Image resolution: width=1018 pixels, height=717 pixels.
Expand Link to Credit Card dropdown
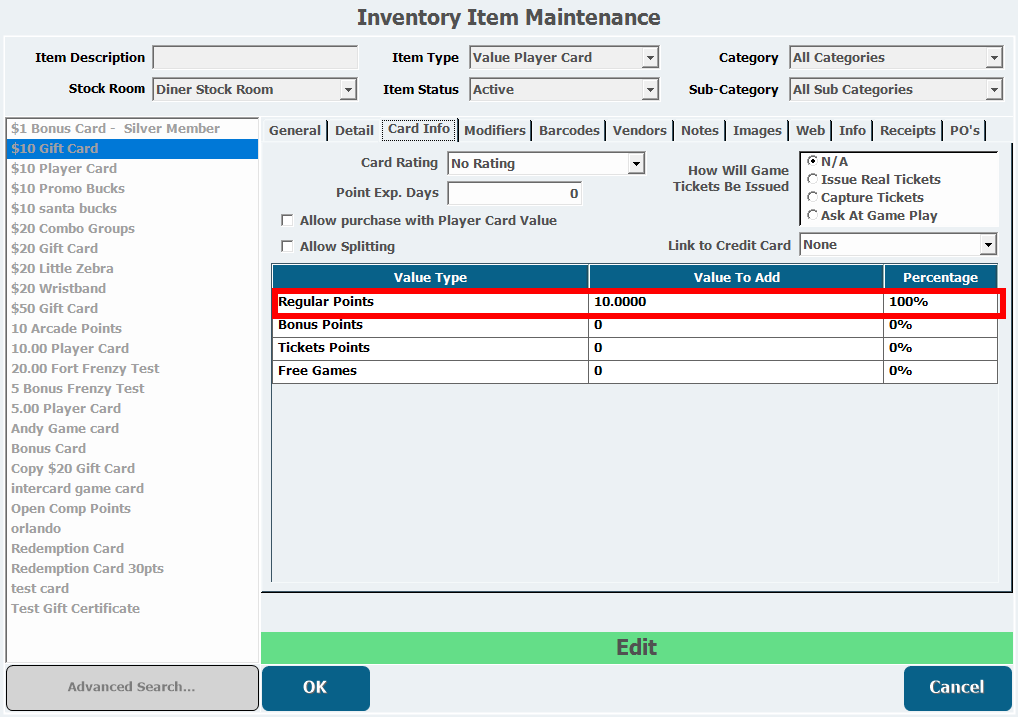point(988,245)
